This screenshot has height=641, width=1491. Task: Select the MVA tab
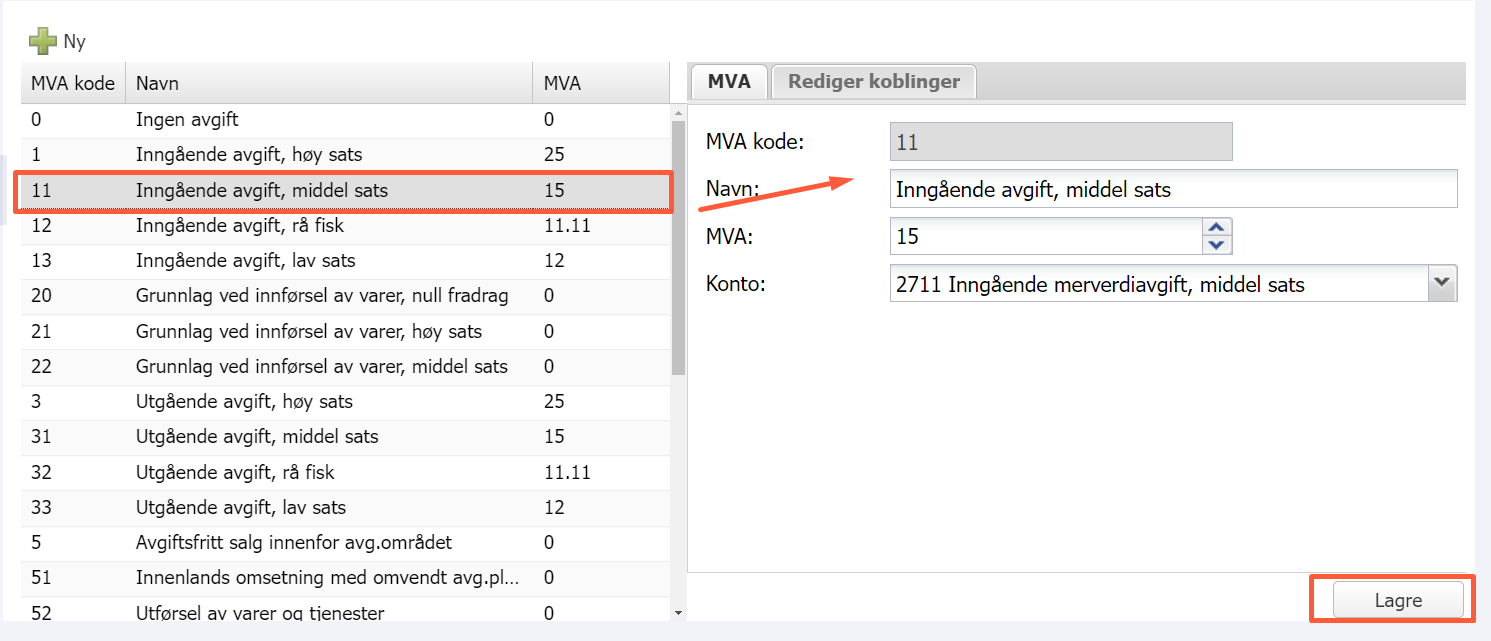pyautogui.click(x=728, y=82)
